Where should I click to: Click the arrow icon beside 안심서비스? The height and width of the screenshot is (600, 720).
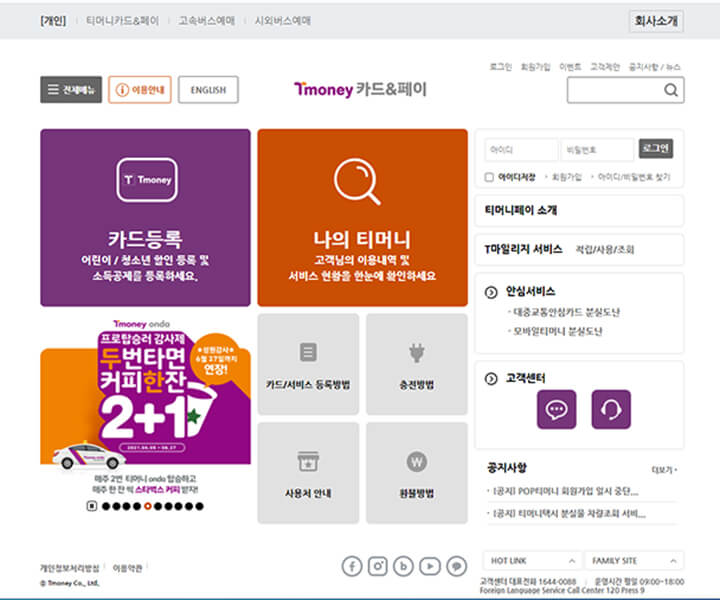coord(491,292)
